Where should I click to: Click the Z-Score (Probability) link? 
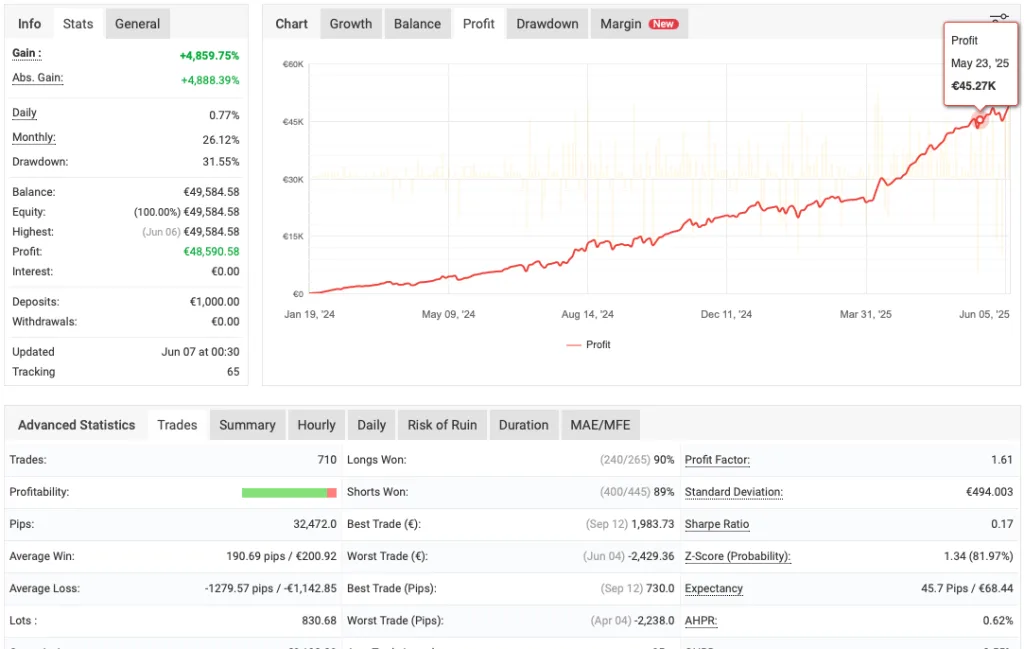coord(737,556)
